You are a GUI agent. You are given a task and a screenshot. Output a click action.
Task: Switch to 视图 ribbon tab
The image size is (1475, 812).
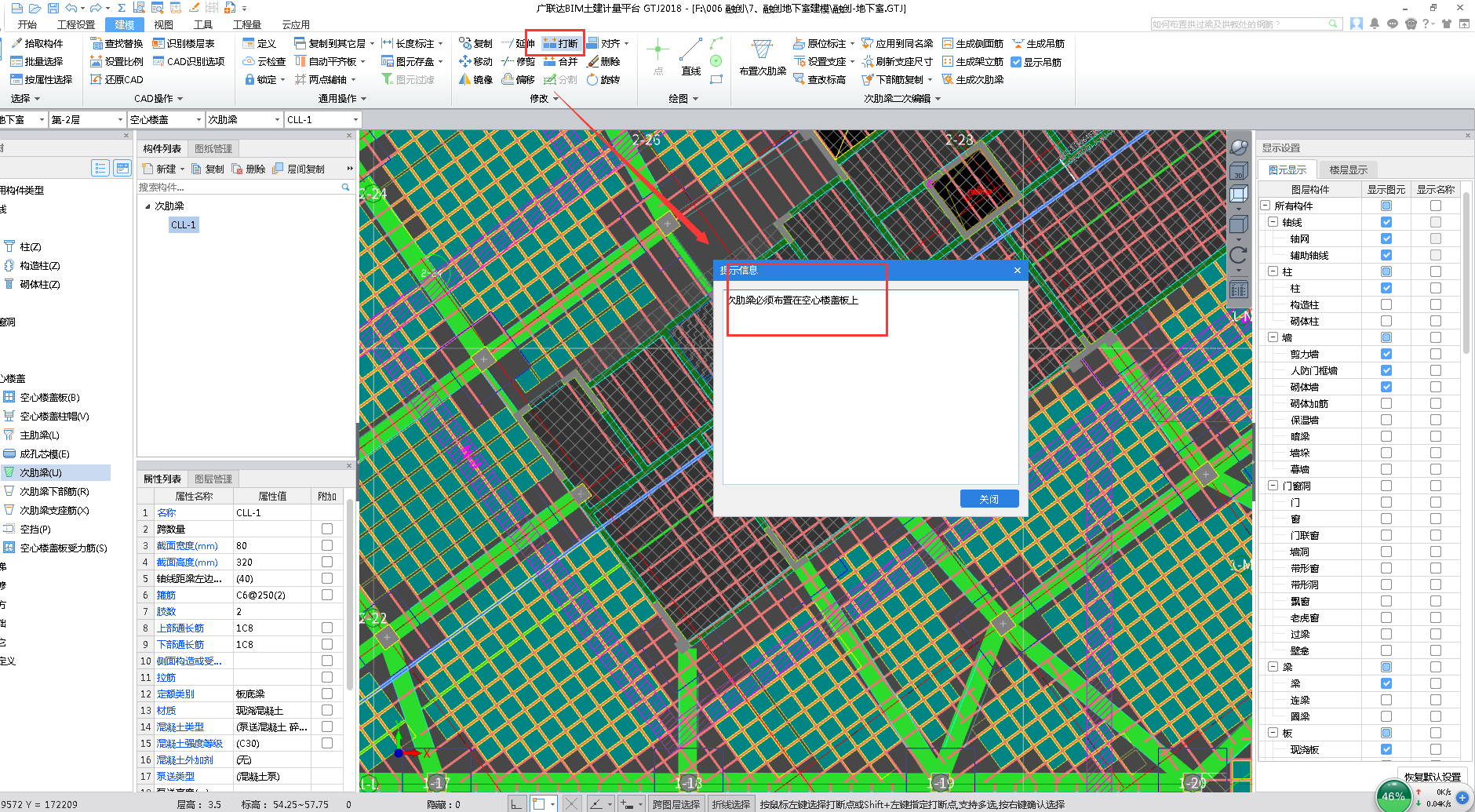[164, 24]
